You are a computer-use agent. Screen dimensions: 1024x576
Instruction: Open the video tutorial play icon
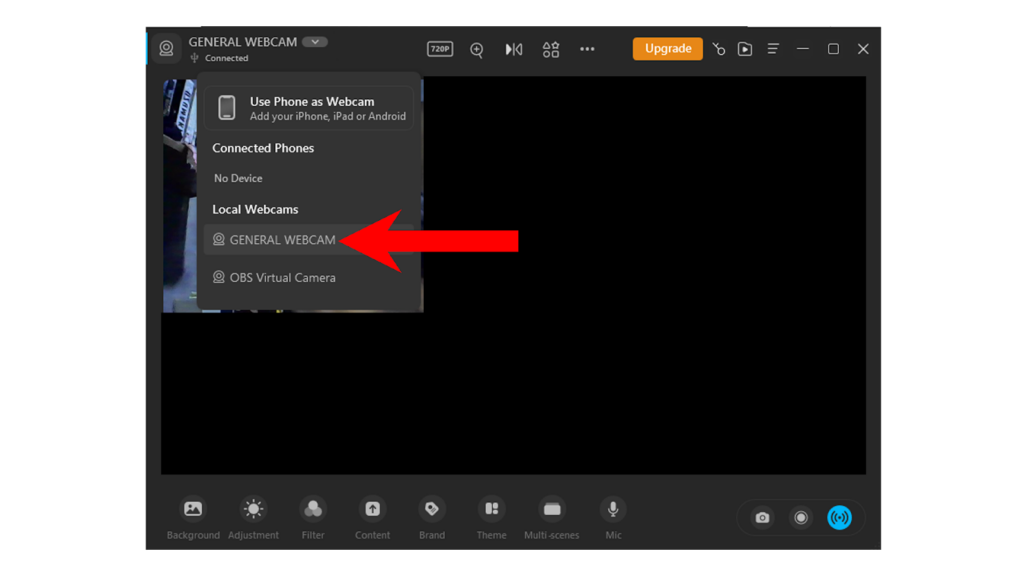(744, 49)
